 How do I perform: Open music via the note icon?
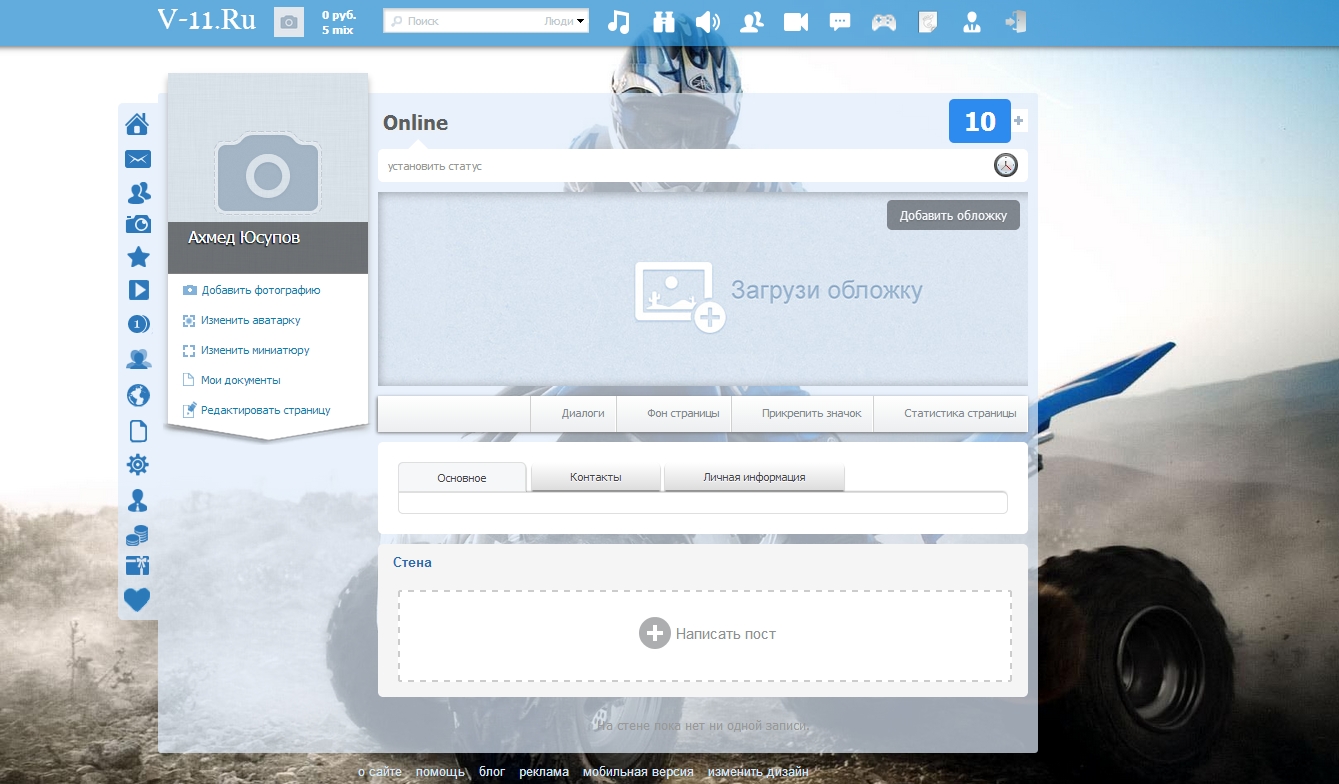[x=620, y=21]
